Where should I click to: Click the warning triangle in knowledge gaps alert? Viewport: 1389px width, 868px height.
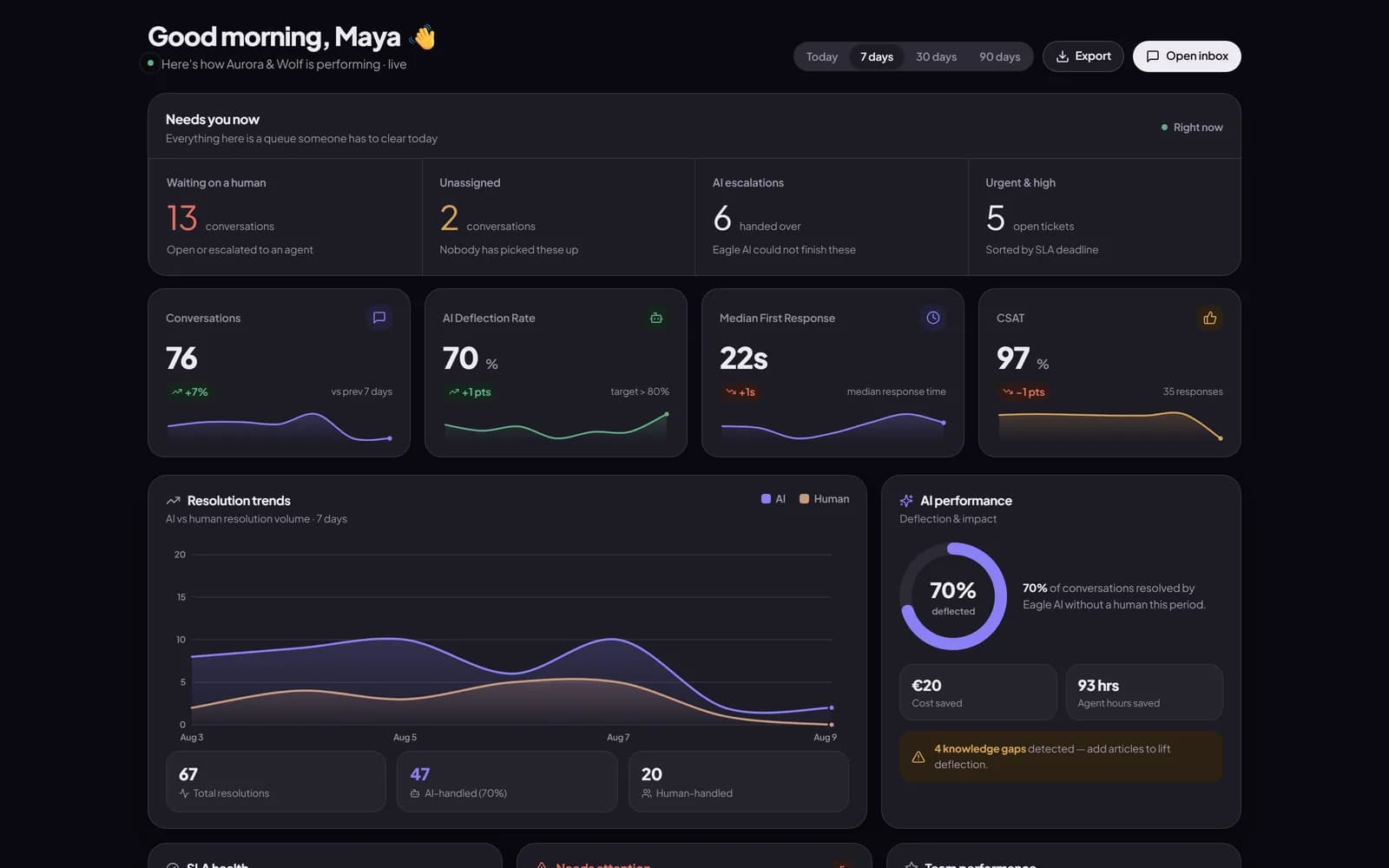pos(918,757)
